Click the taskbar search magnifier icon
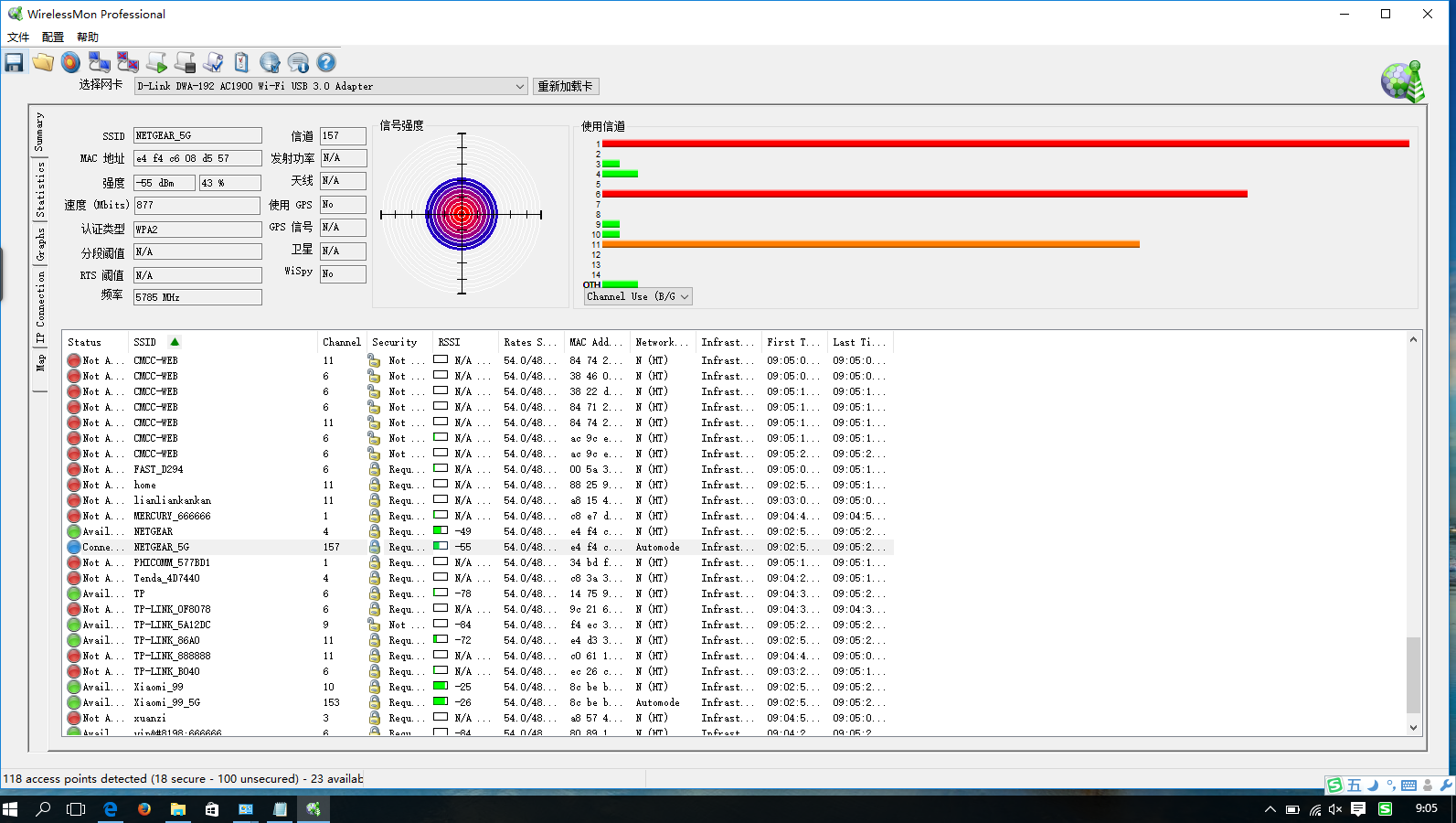Image resolution: width=1456 pixels, height=823 pixels. click(43, 809)
